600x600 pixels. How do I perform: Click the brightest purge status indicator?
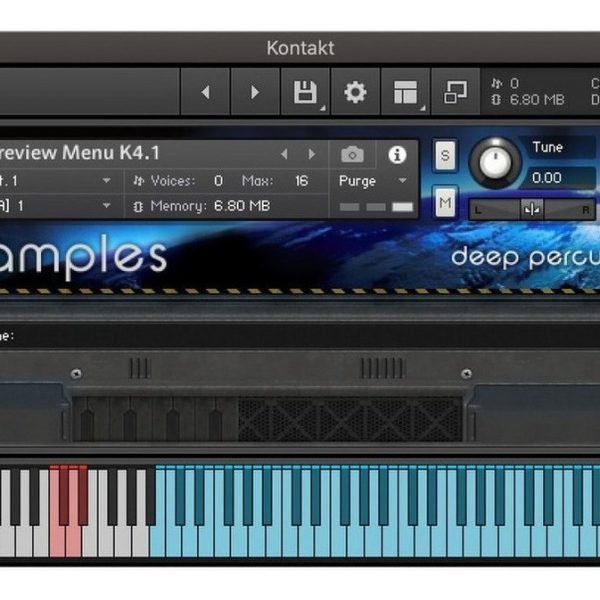tap(403, 207)
